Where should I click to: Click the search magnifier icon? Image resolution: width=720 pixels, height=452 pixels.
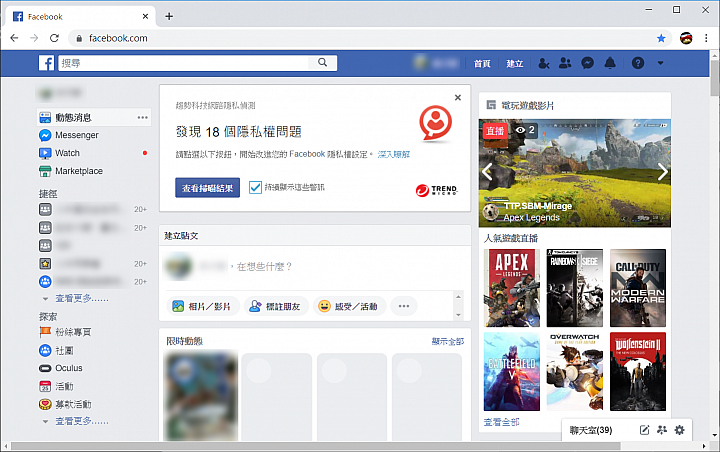322,62
